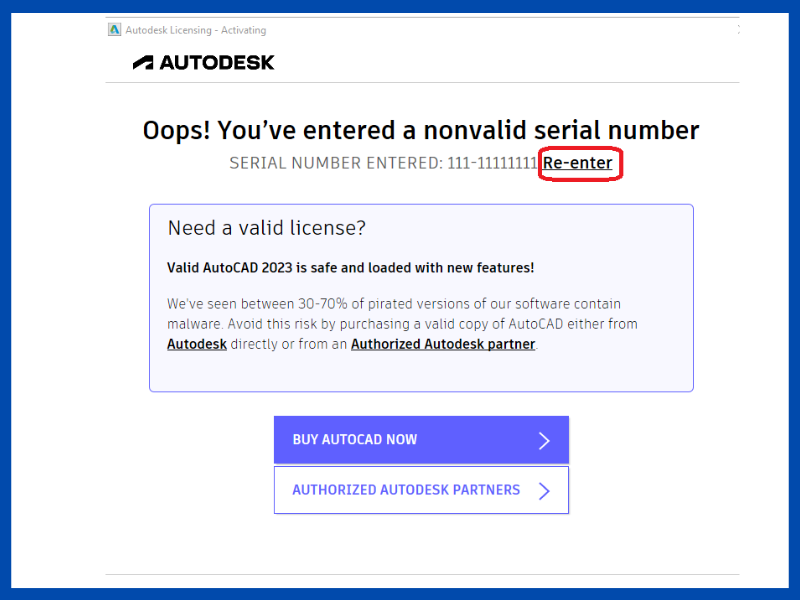Click the pirated versions malware warning sentence
Screen dimensions: 800x600
[x=394, y=304]
